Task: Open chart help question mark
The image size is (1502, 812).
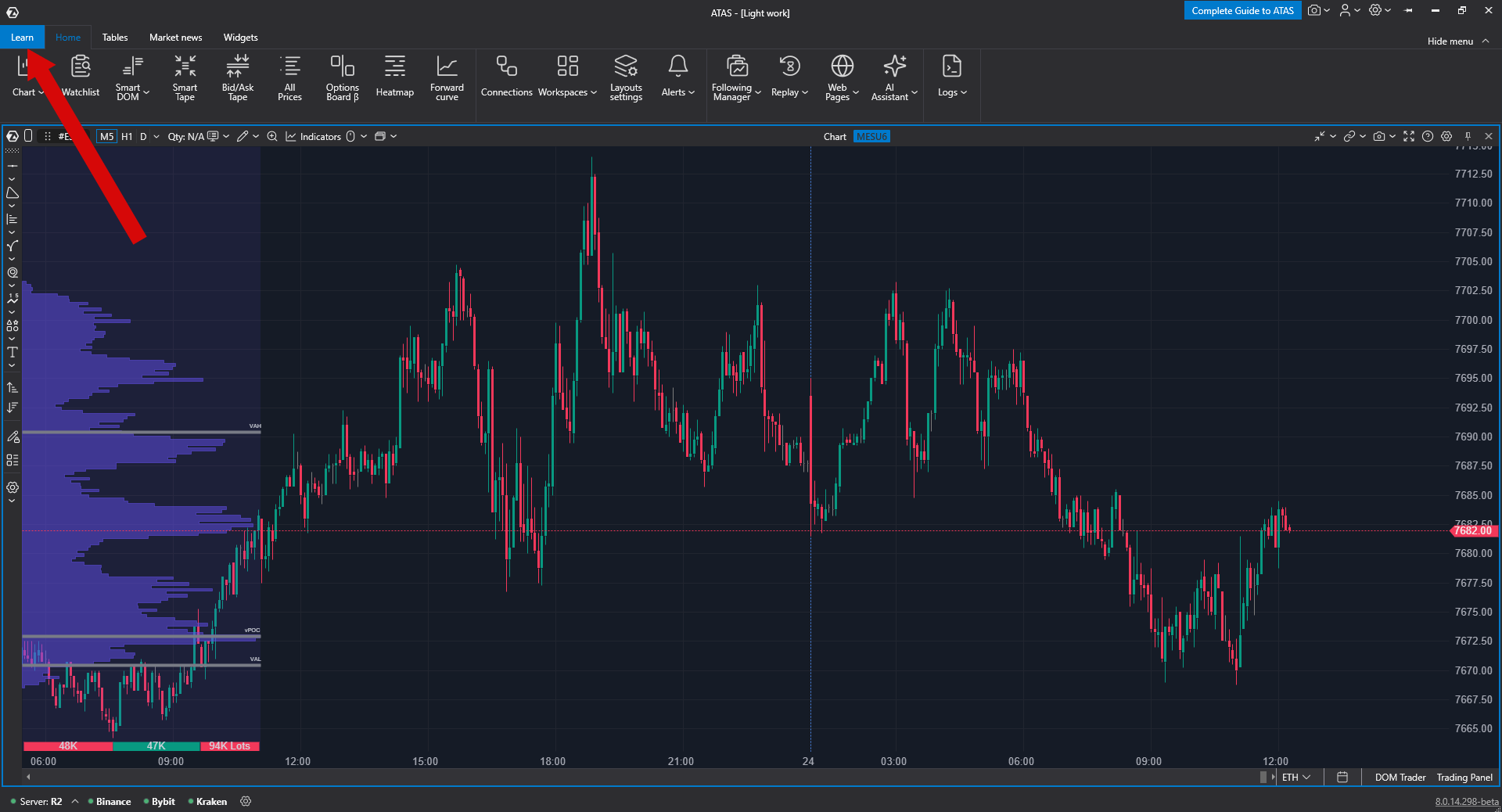Action: (x=1428, y=136)
